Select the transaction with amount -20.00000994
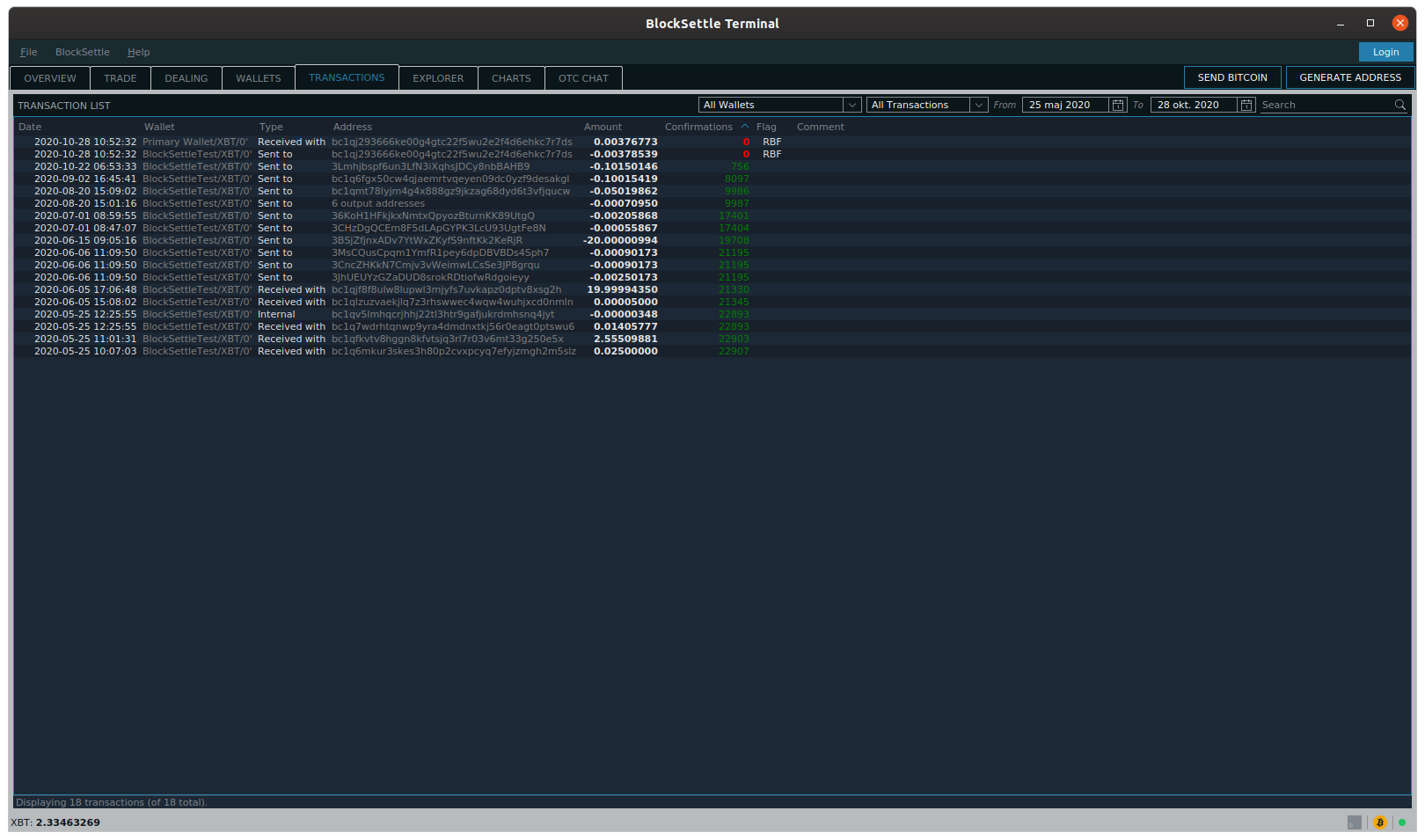This screenshot has width=1425, height=840. click(712, 240)
